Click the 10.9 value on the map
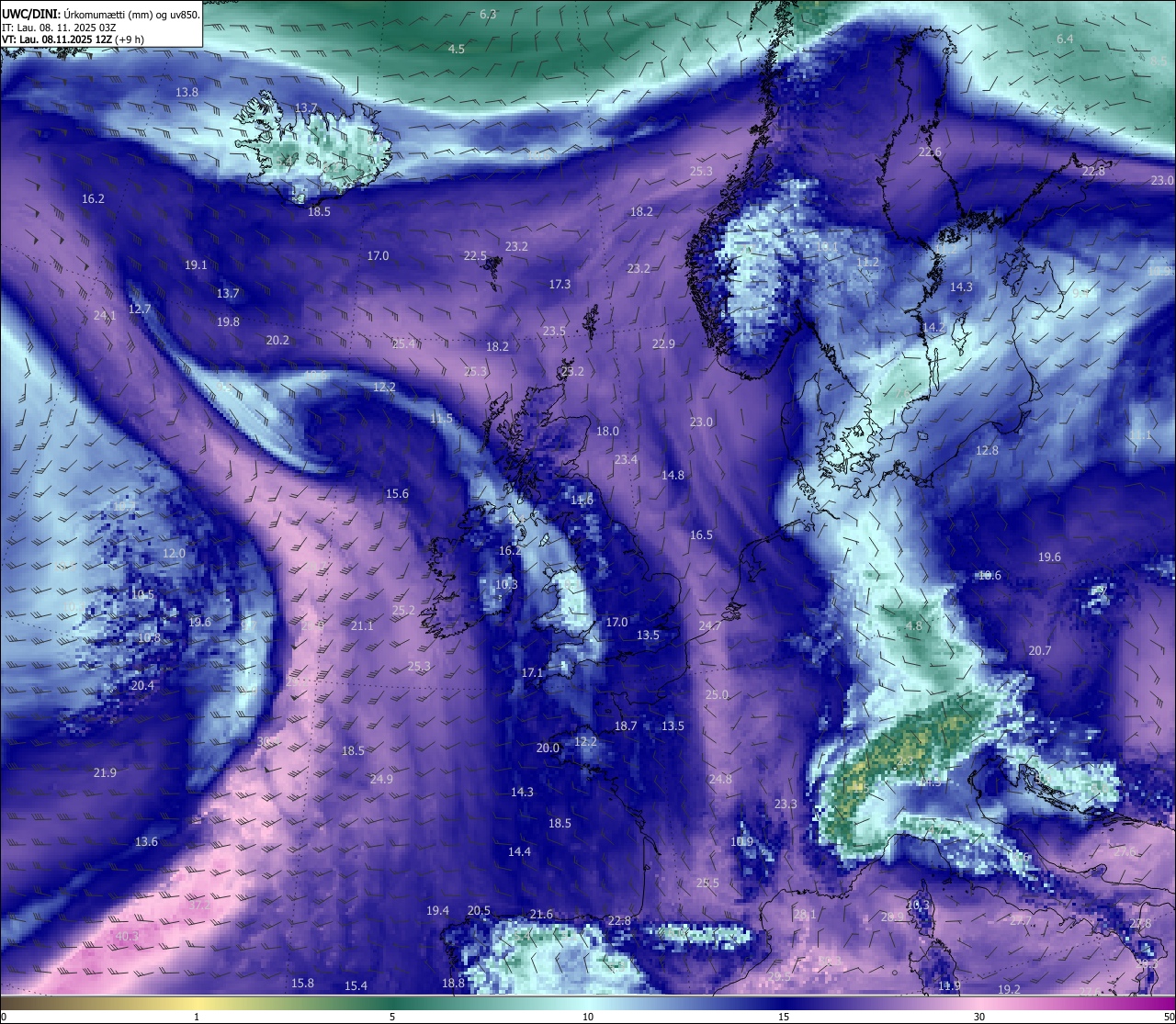The image size is (1176, 1024). [741, 841]
